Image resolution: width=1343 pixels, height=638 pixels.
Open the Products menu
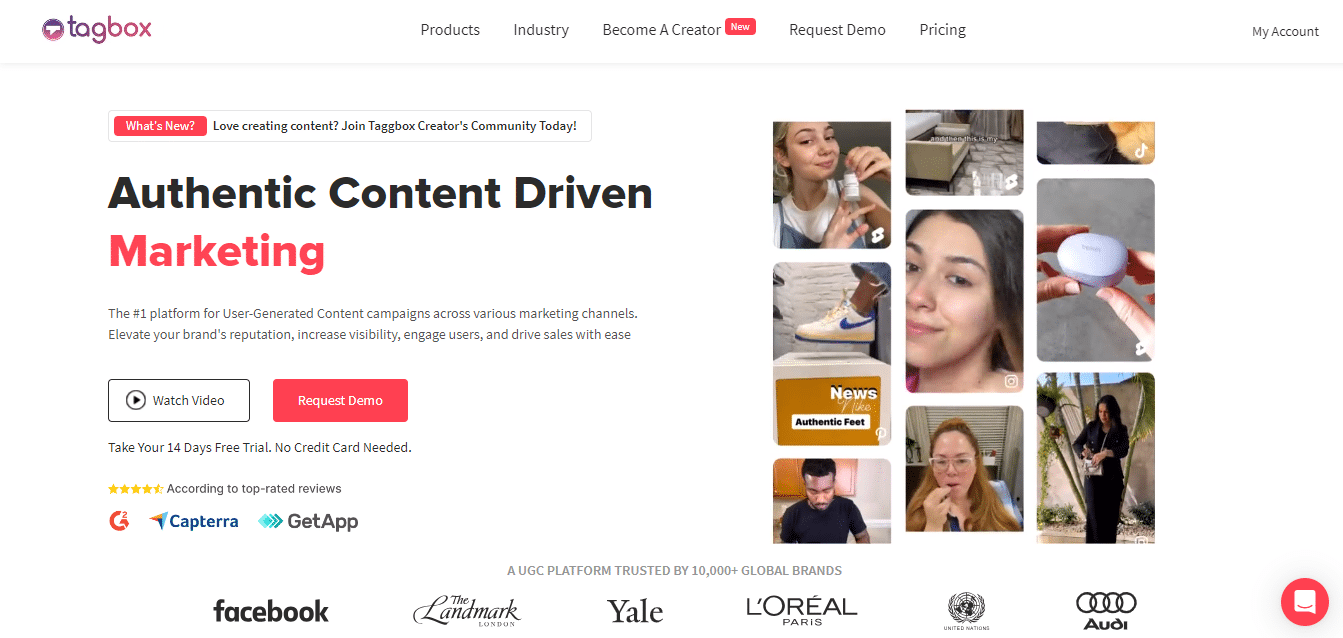point(450,30)
